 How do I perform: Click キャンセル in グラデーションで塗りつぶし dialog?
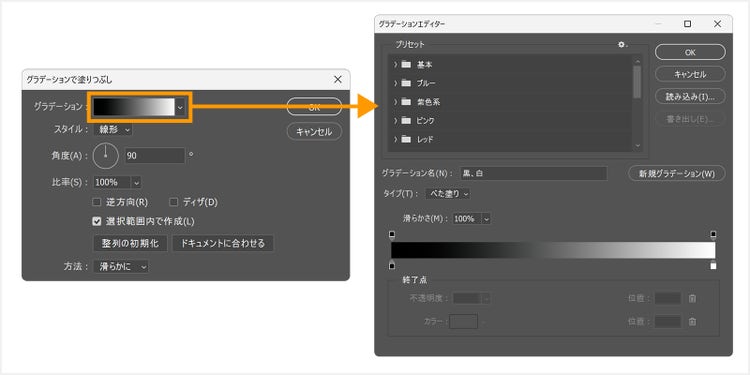tap(314, 132)
